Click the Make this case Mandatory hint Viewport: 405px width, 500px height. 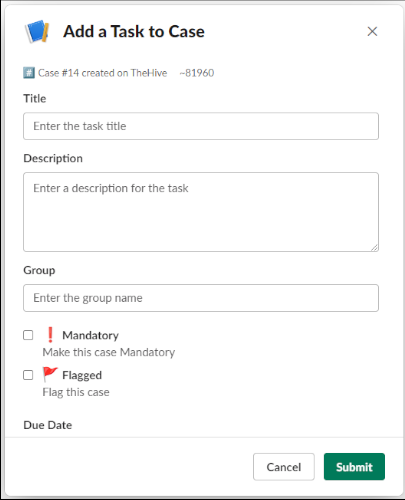point(109,352)
